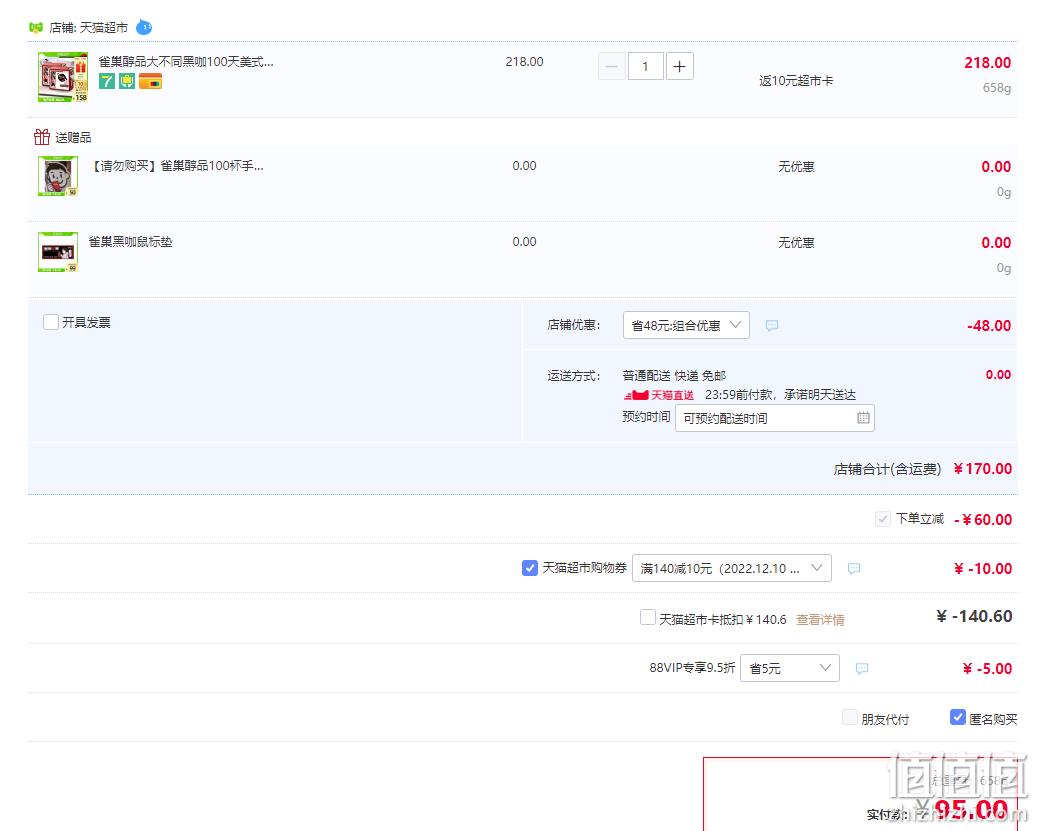Click the -48.00 store discount amount

(989, 325)
